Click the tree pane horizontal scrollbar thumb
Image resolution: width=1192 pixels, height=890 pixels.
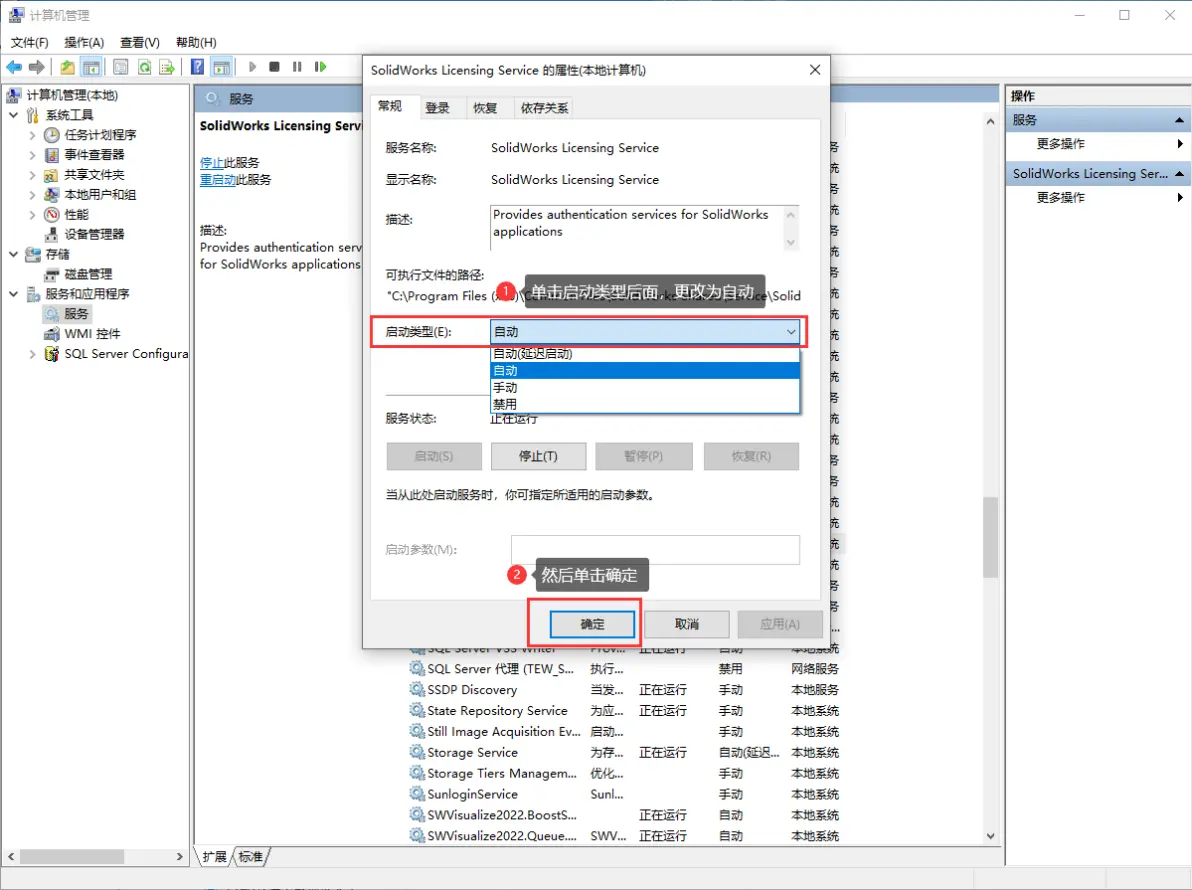coord(71,857)
